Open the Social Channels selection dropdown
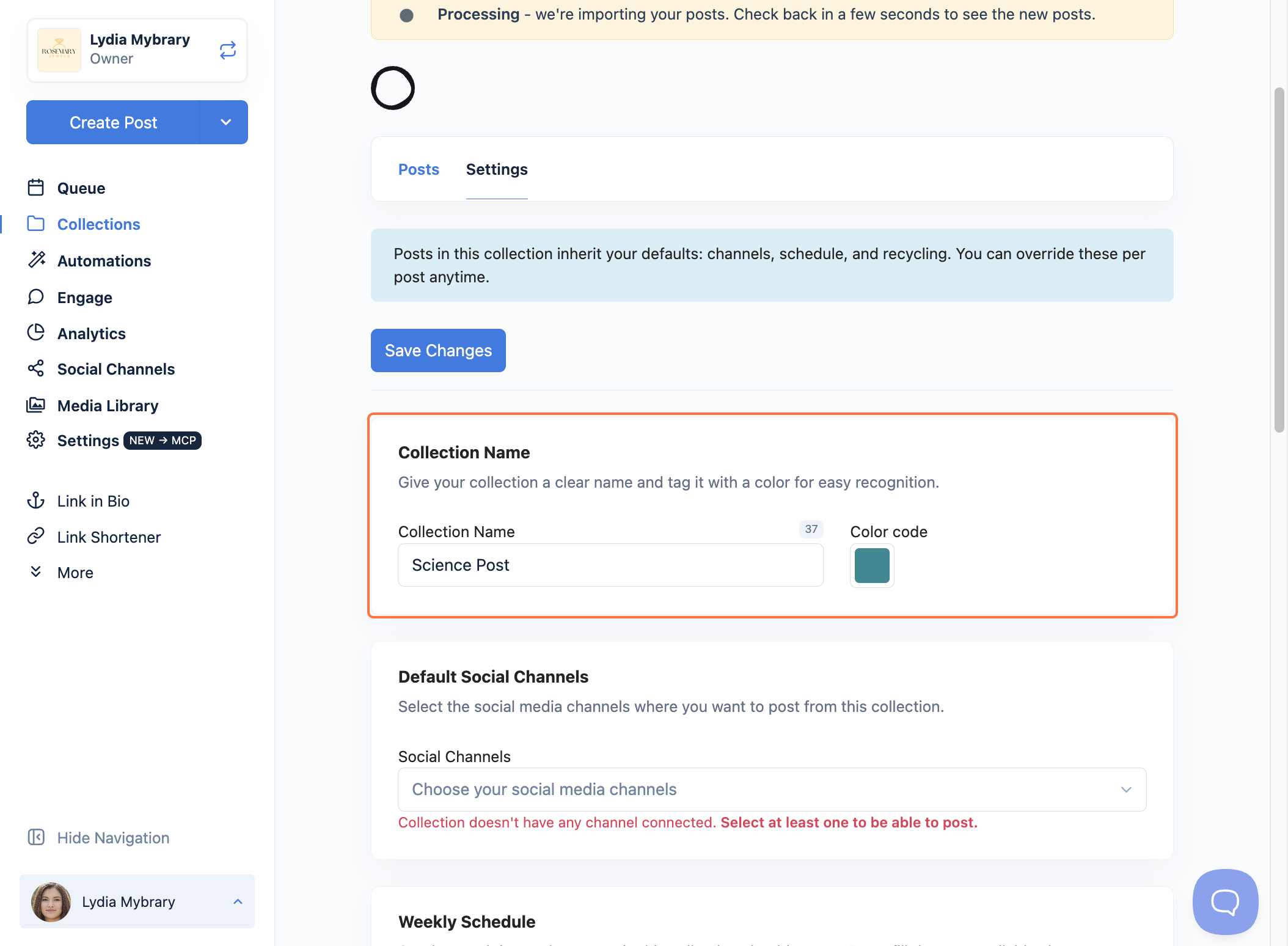Image resolution: width=1288 pixels, height=946 pixels. pyautogui.click(x=772, y=789)
